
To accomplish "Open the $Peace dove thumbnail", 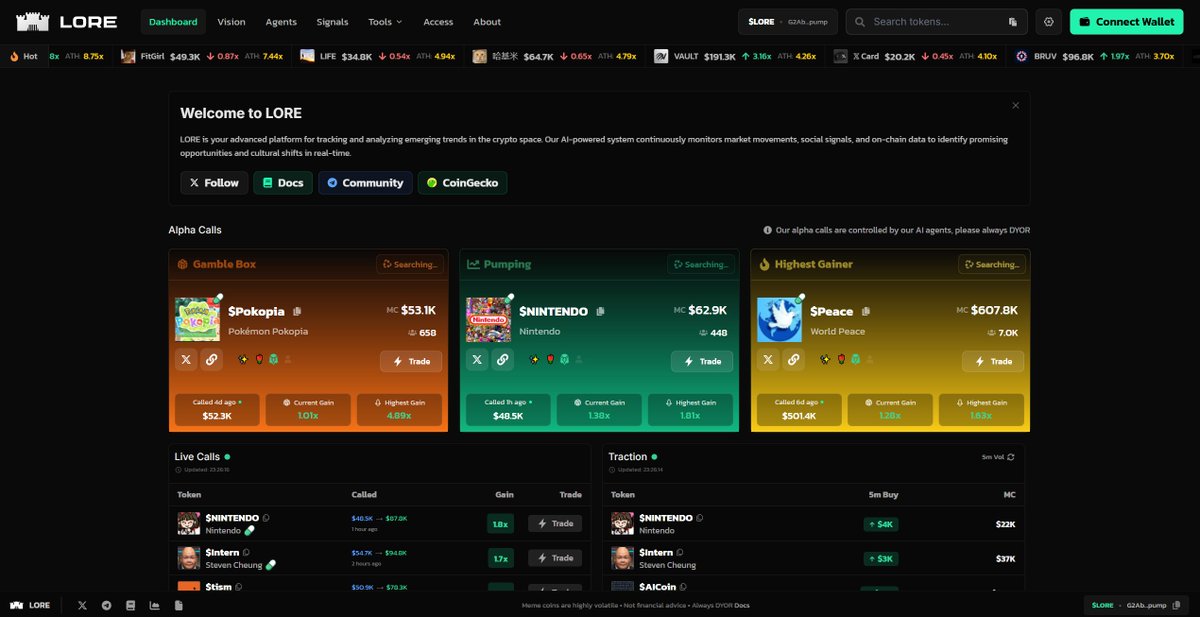I will [779, 320].
